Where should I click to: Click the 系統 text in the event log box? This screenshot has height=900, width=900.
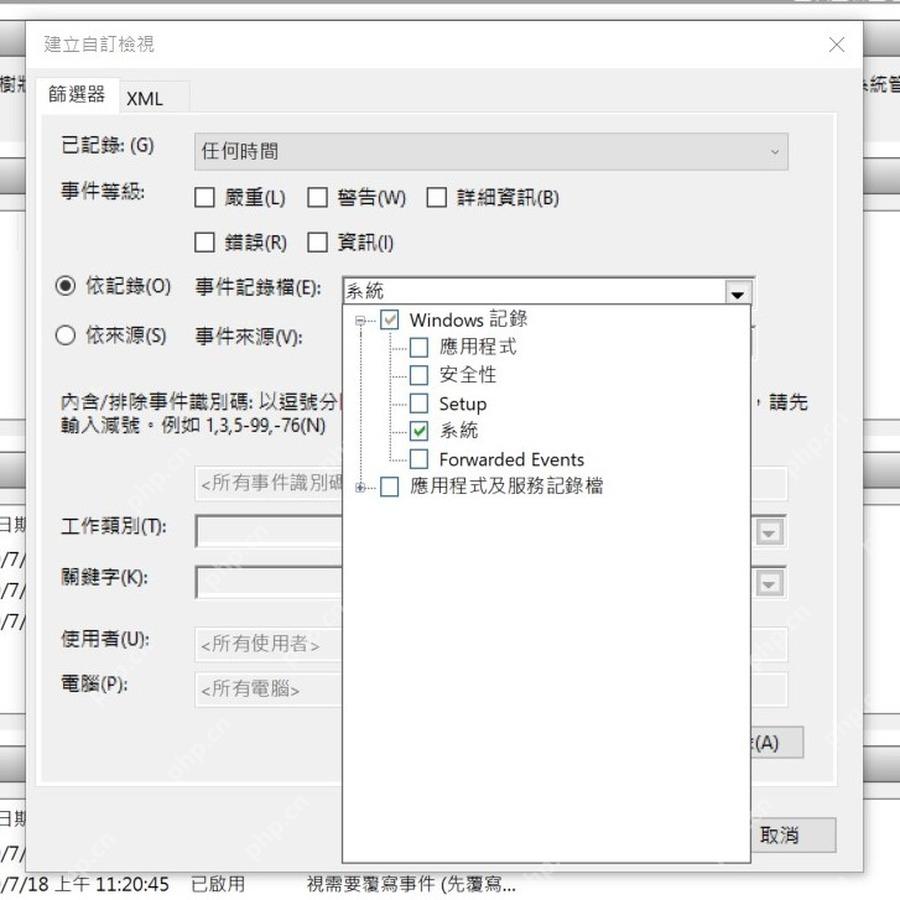(x=364, y=292)
